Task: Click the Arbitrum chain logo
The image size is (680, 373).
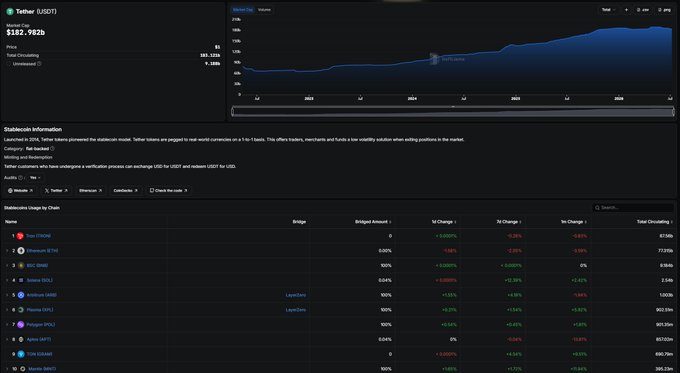Action: coord(21,295)
